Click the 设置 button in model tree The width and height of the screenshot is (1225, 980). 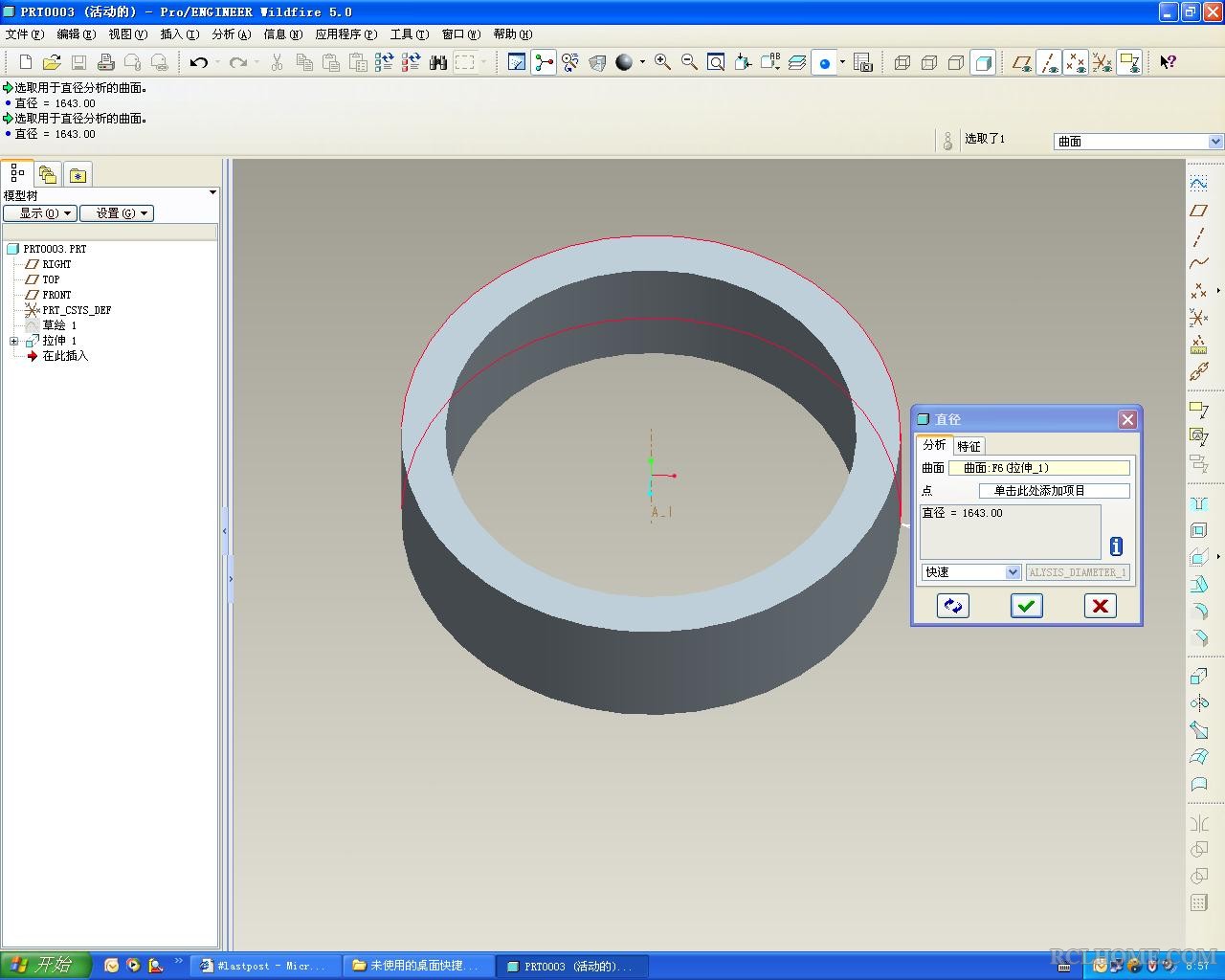click(x=117, y=213)
